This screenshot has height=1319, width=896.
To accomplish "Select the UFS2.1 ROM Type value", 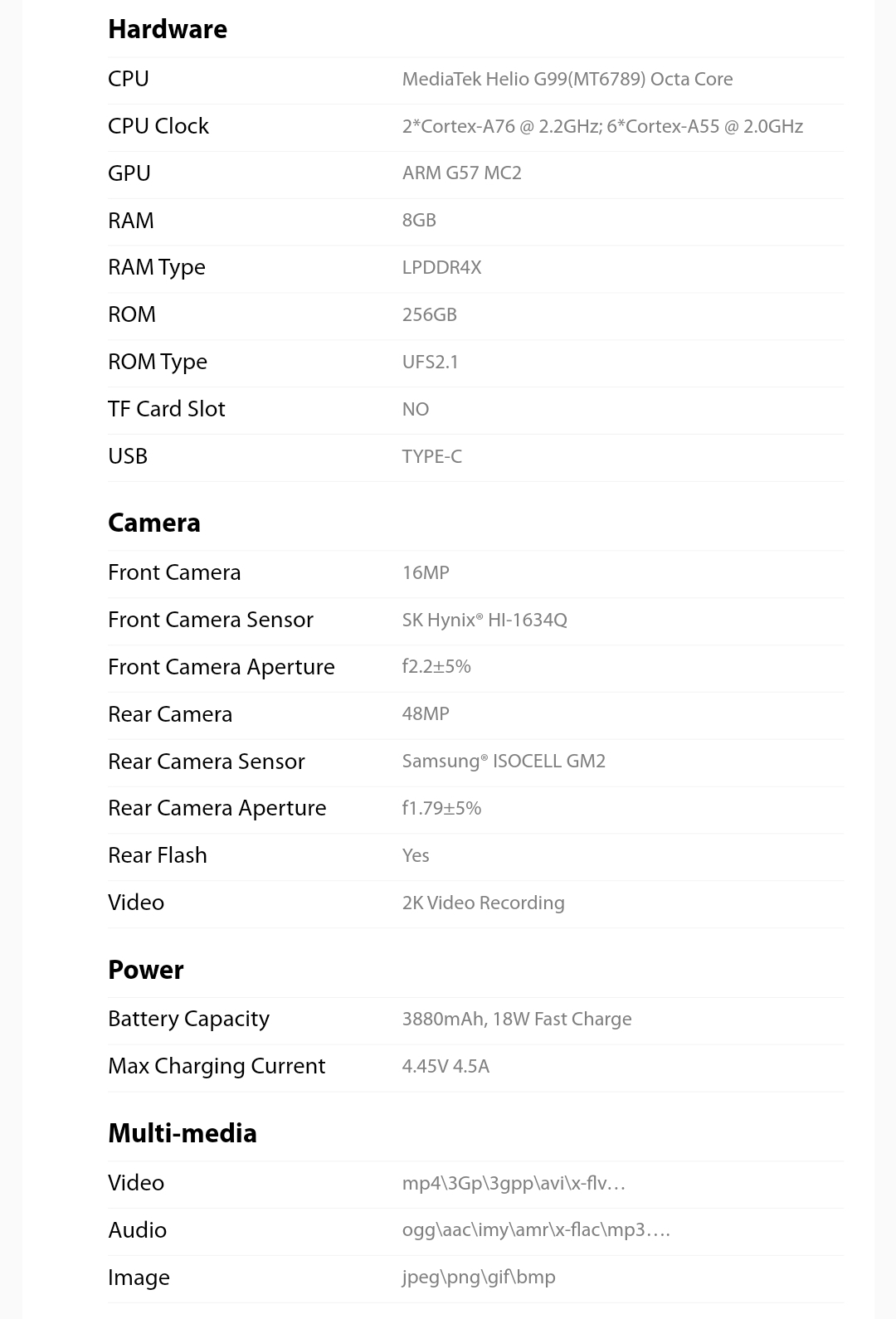I will [x=430, y=363].
